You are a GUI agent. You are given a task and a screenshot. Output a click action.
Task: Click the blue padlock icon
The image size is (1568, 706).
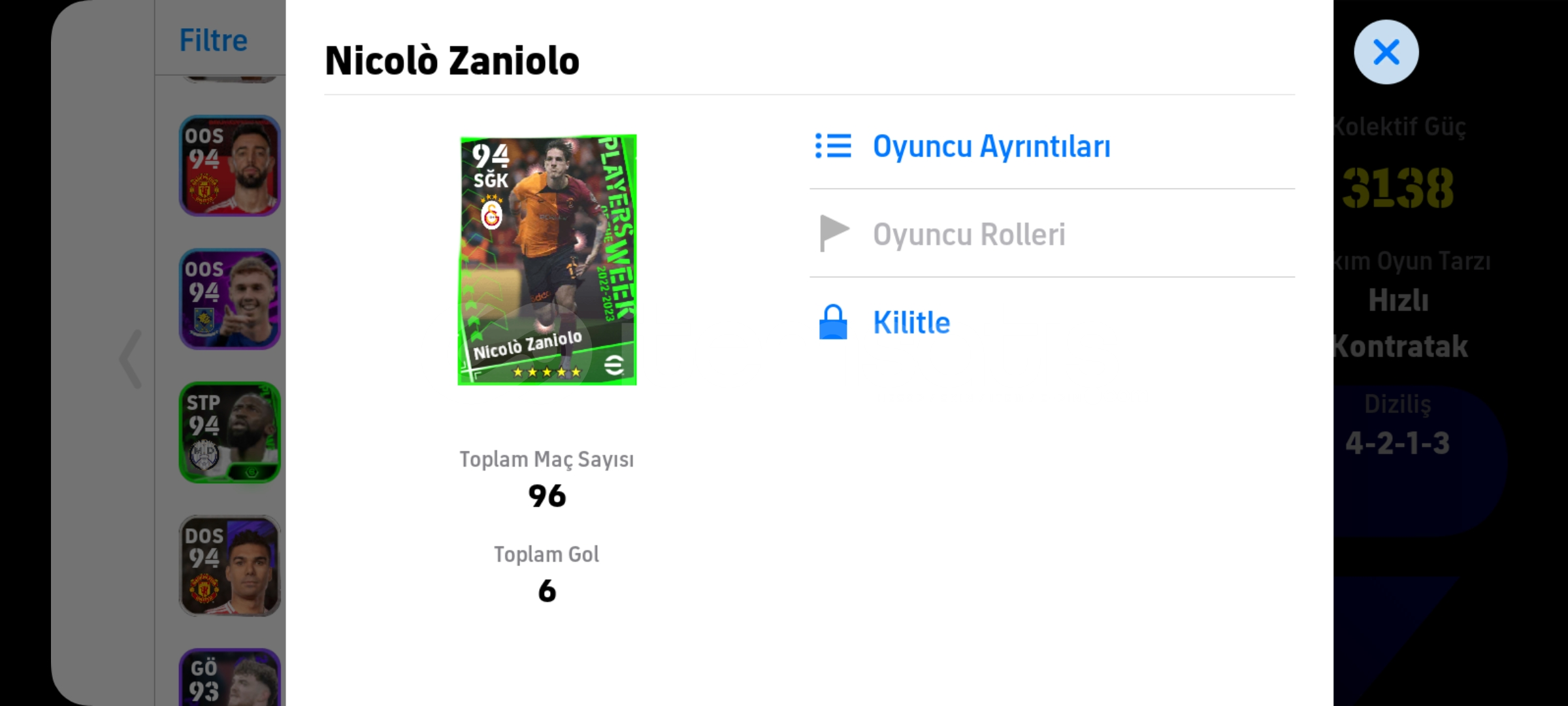[x=833, y=322]
